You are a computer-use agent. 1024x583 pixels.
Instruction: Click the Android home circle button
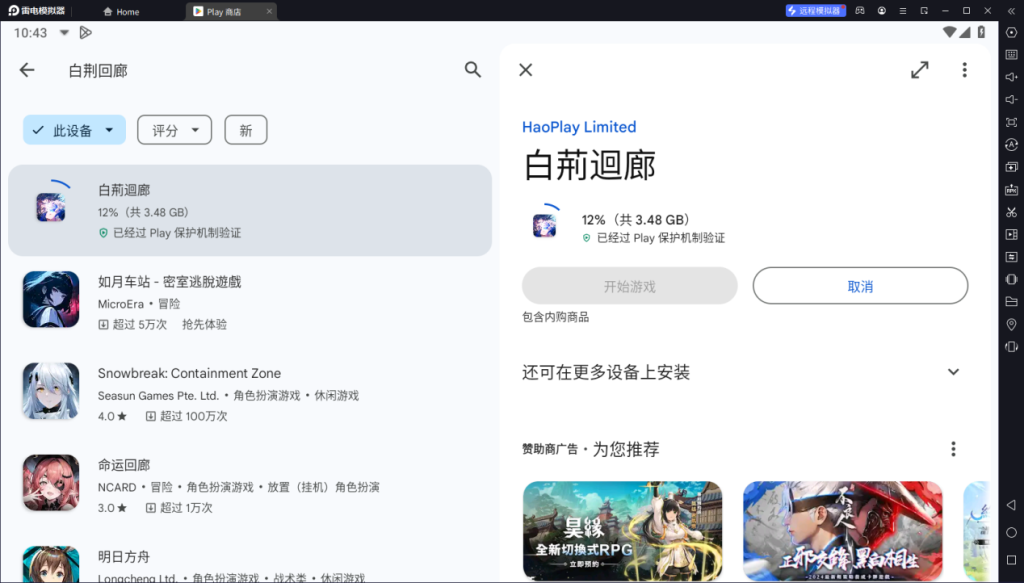[x=1011, y=533]
